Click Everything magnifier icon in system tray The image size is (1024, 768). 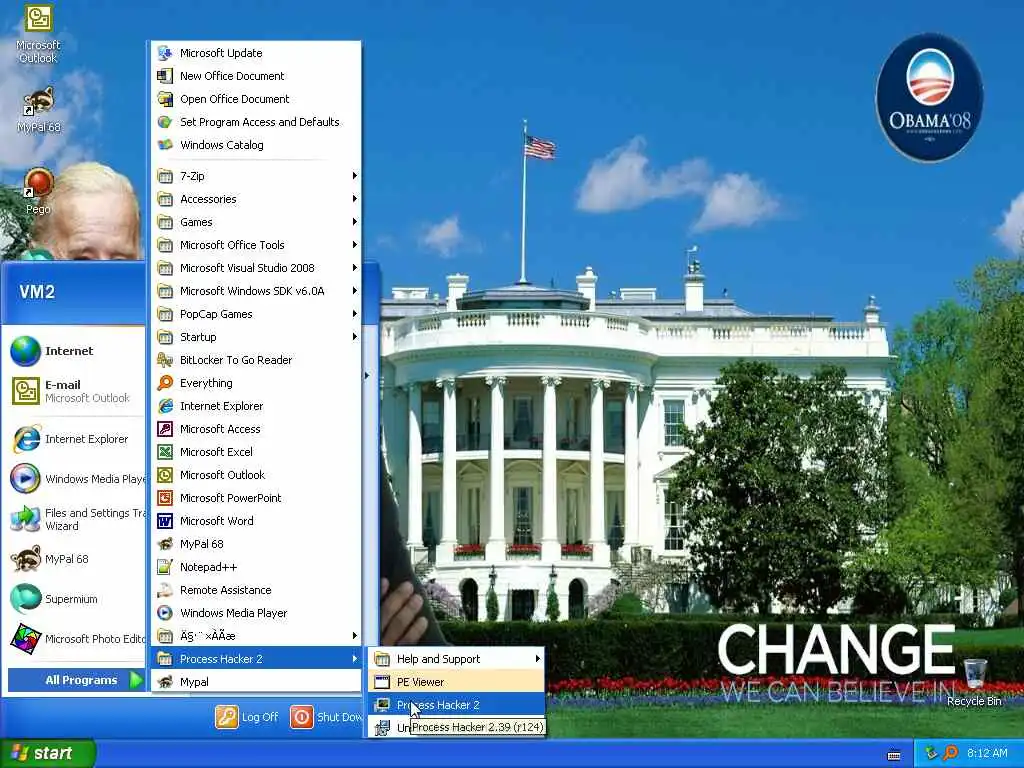coord(950,753)
